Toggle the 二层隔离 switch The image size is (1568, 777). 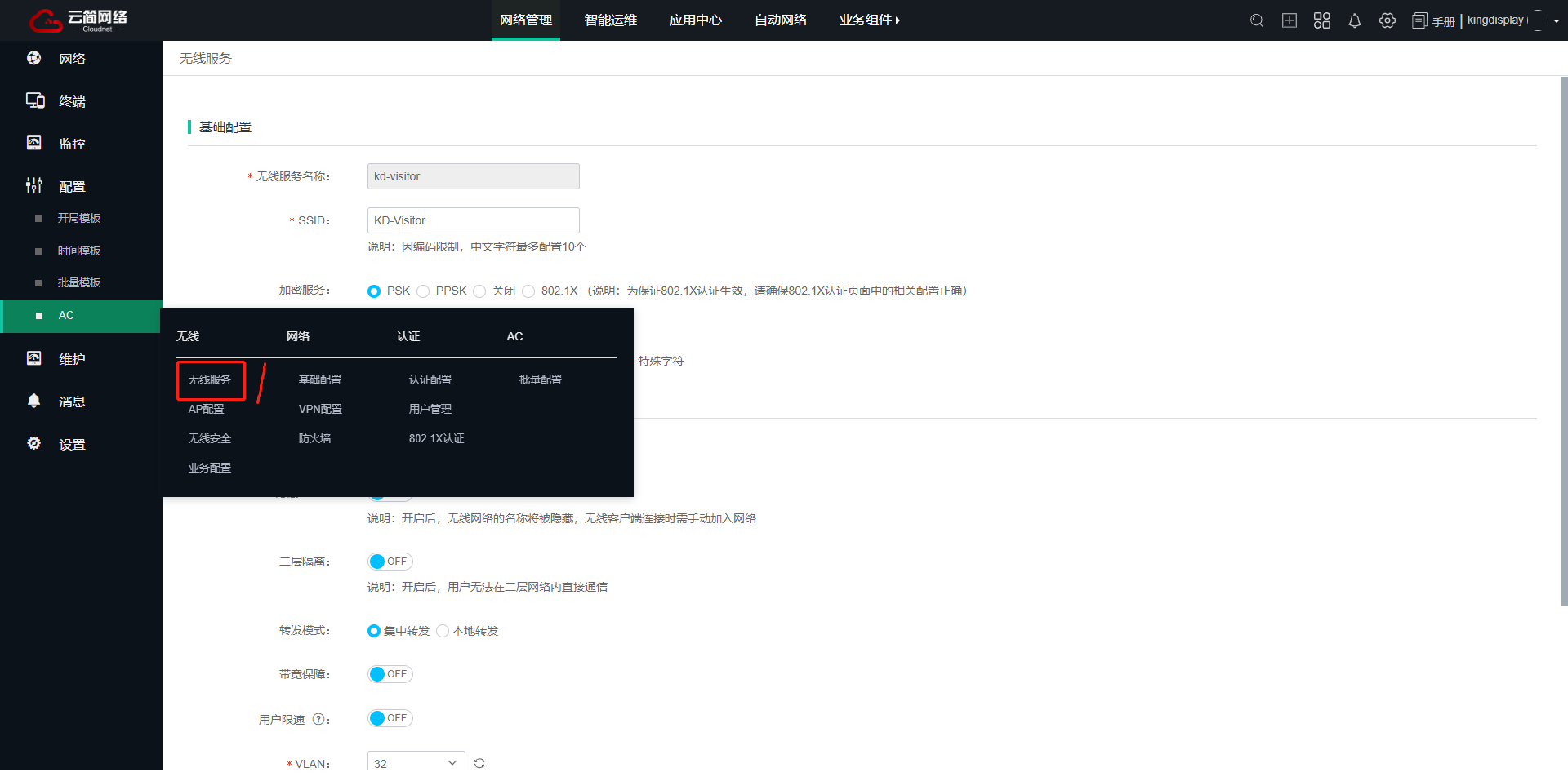[390, 562]
